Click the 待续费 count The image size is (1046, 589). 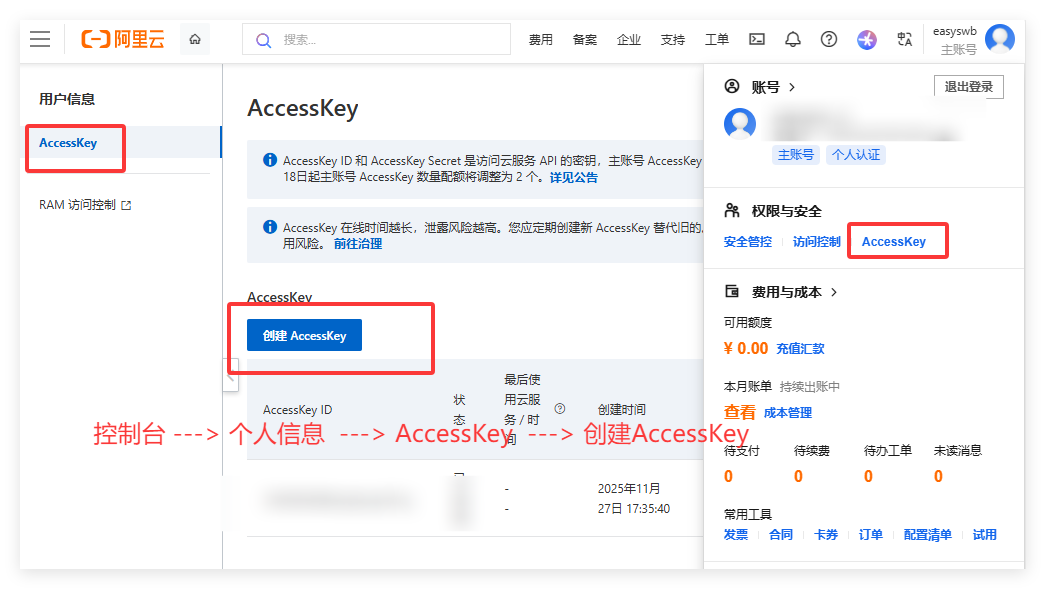pos(799,476)
